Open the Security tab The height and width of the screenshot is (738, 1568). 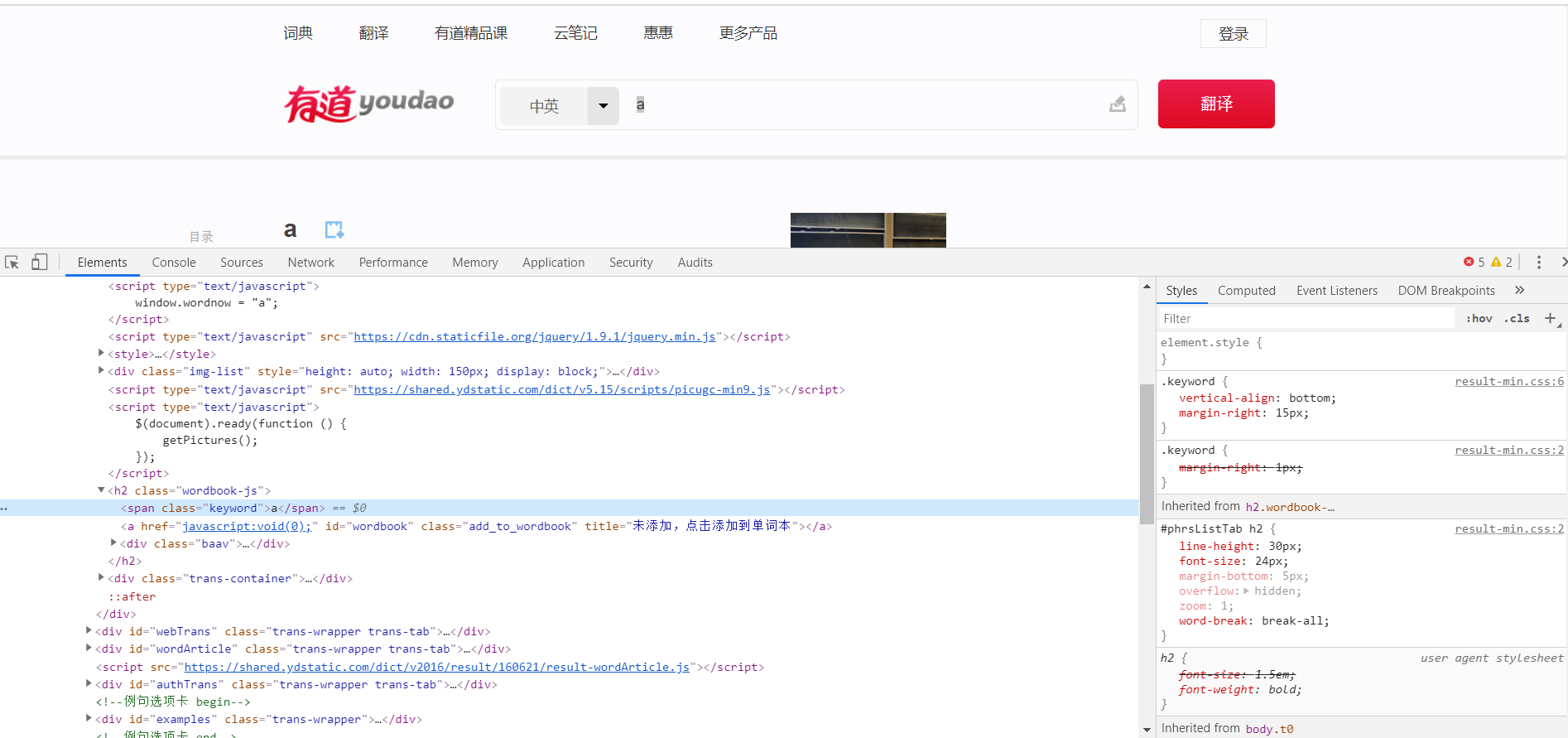click(x=631, y=263)
